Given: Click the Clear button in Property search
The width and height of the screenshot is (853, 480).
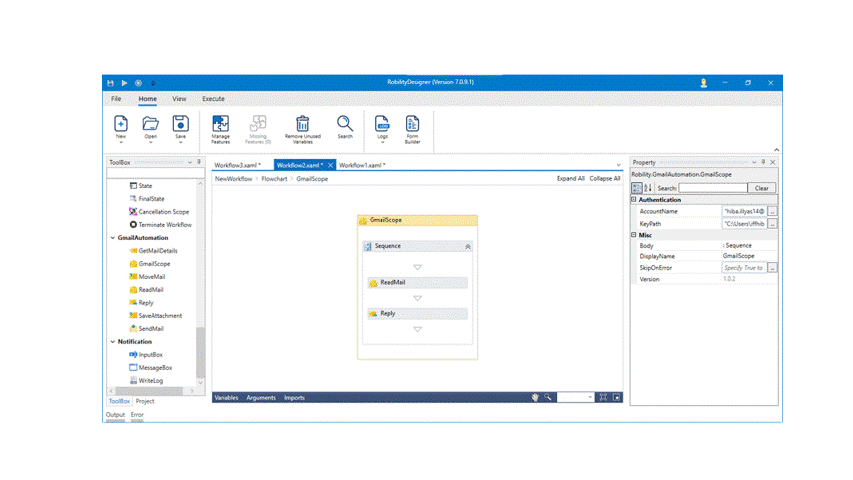Looking at the screenshot, I should point(761,188).
